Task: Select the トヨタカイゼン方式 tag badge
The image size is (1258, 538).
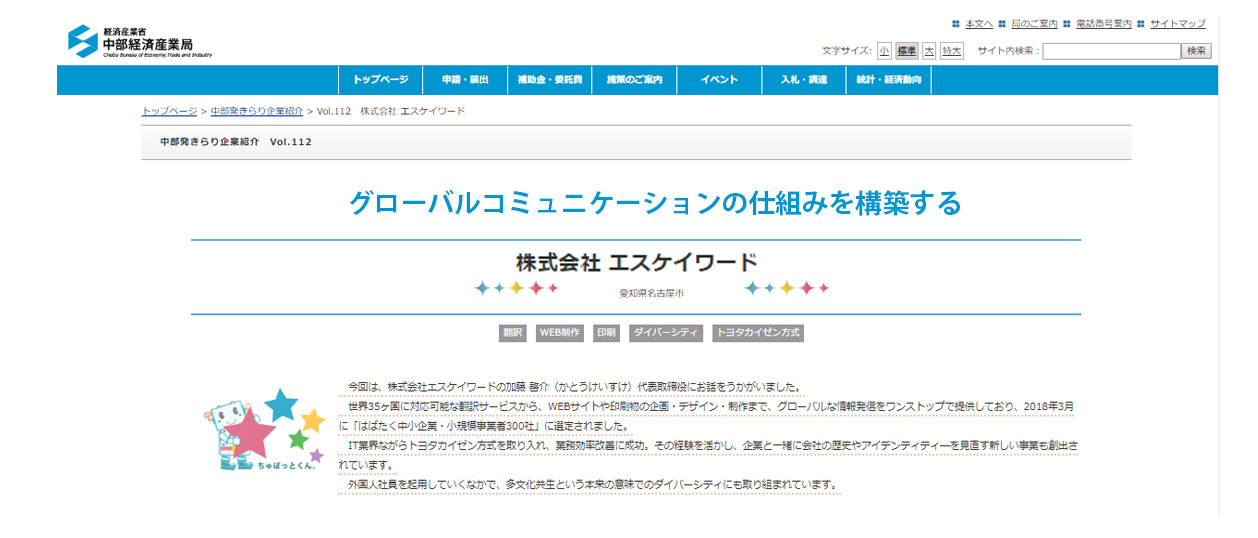Action: [758, 333]
